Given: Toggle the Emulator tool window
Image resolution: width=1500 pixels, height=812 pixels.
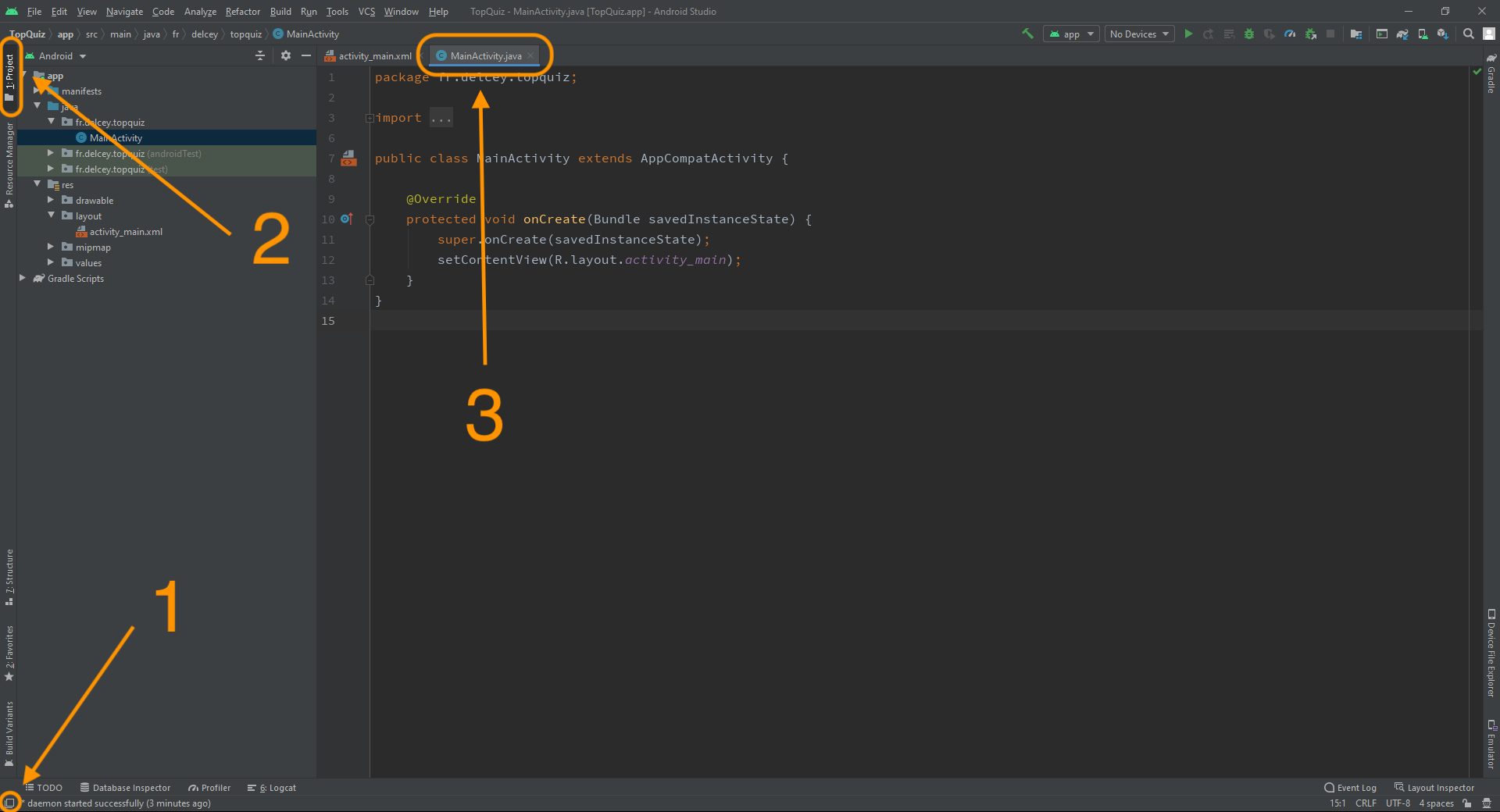Looking at the screenshot, I should tap(1491, 744).
